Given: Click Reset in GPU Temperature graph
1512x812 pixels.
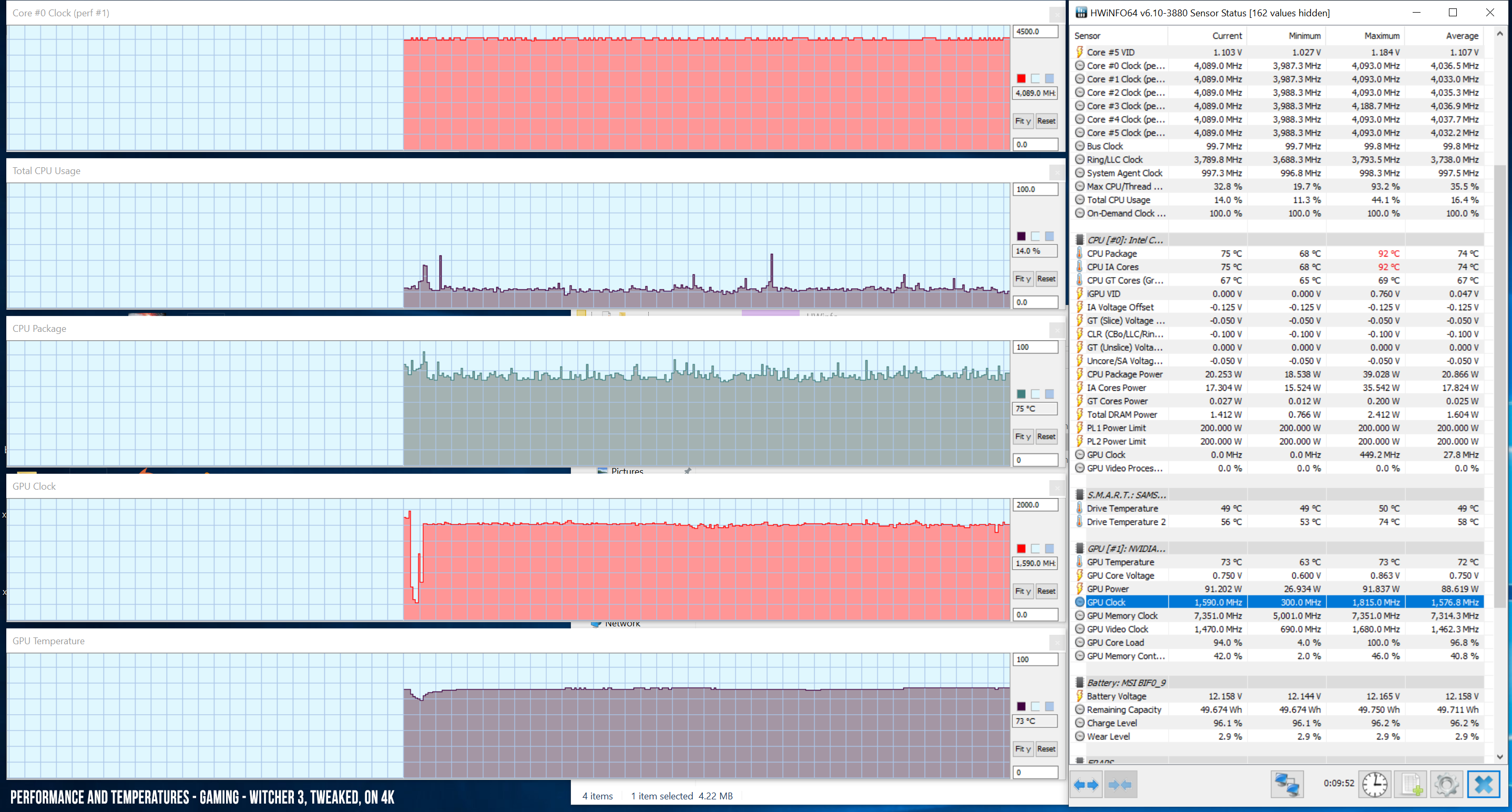Looking at the screenshot, I should 1046,748.
